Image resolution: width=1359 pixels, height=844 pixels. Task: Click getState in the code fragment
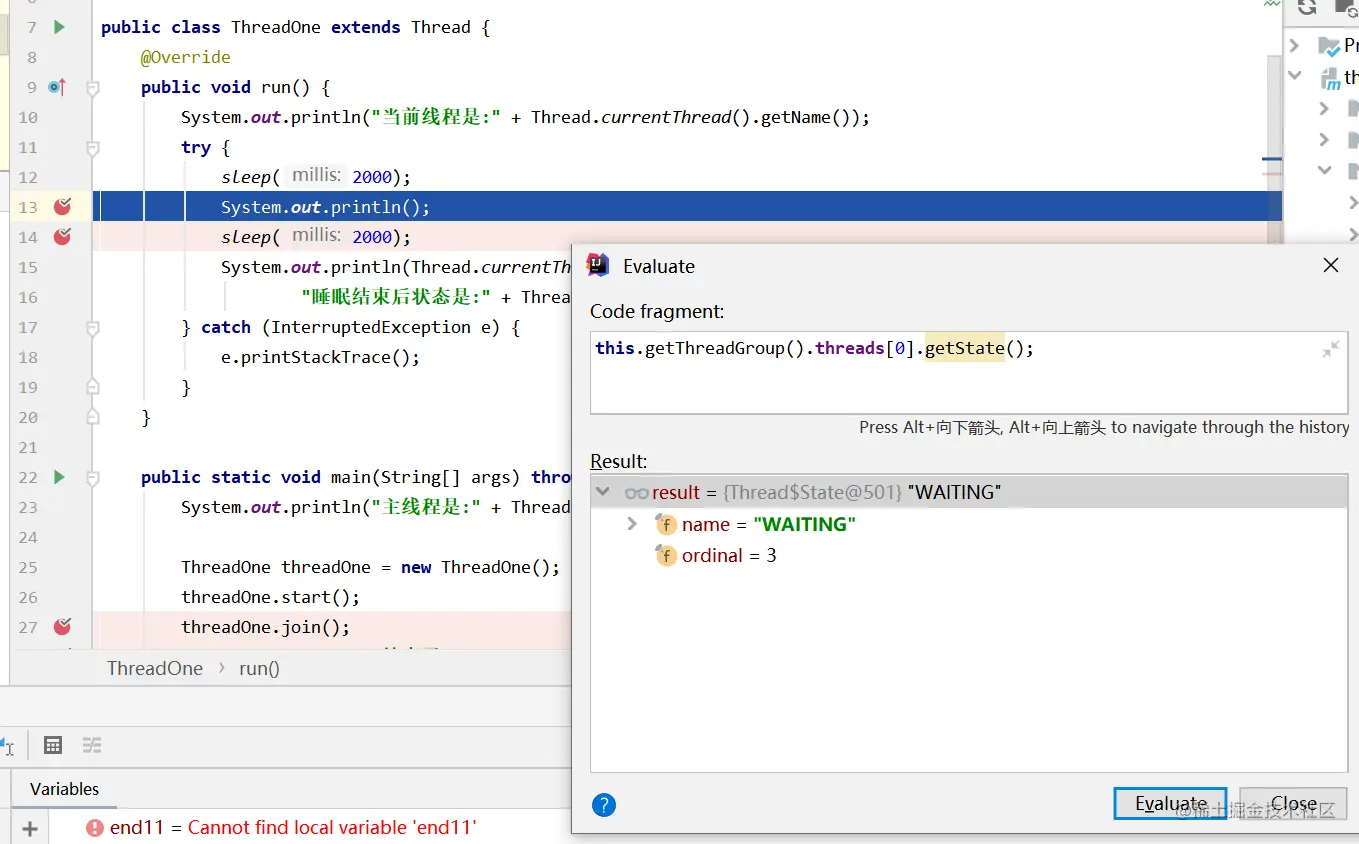point(964,348)
